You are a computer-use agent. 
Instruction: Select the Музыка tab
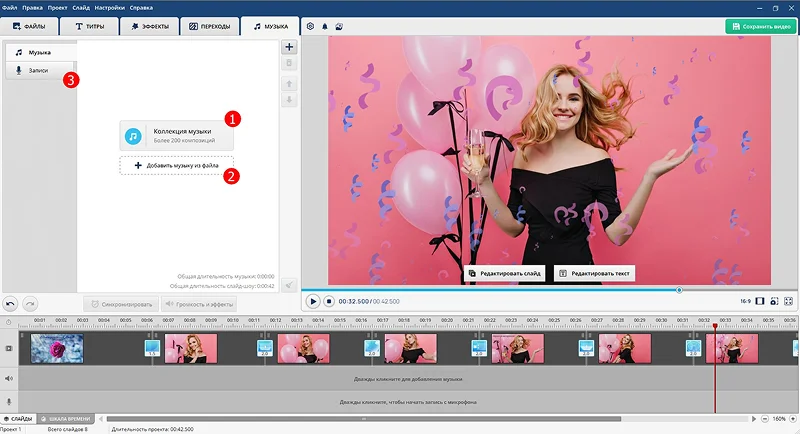(x=270, y=26)
